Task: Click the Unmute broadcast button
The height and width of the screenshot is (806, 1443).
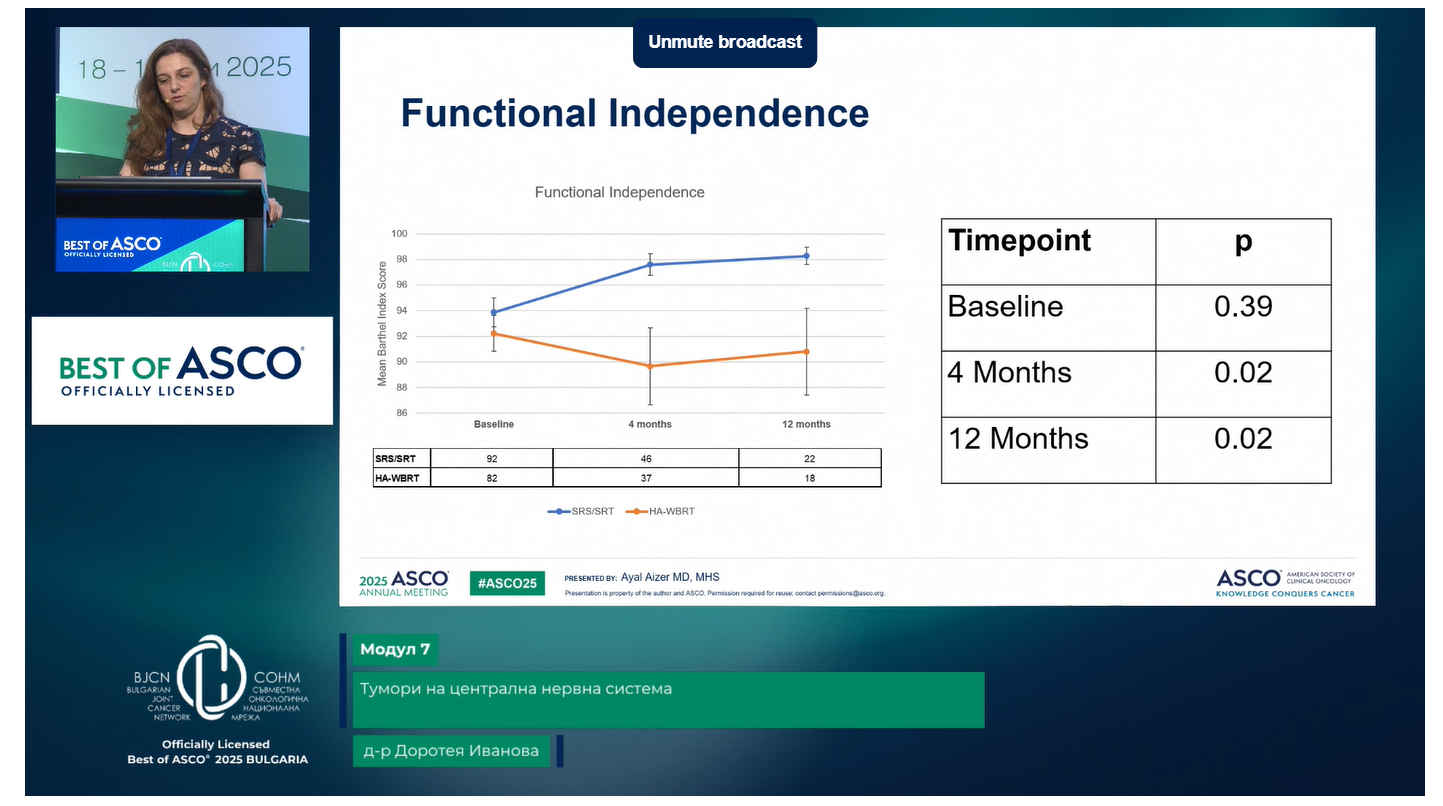Action: pos(724,42)
